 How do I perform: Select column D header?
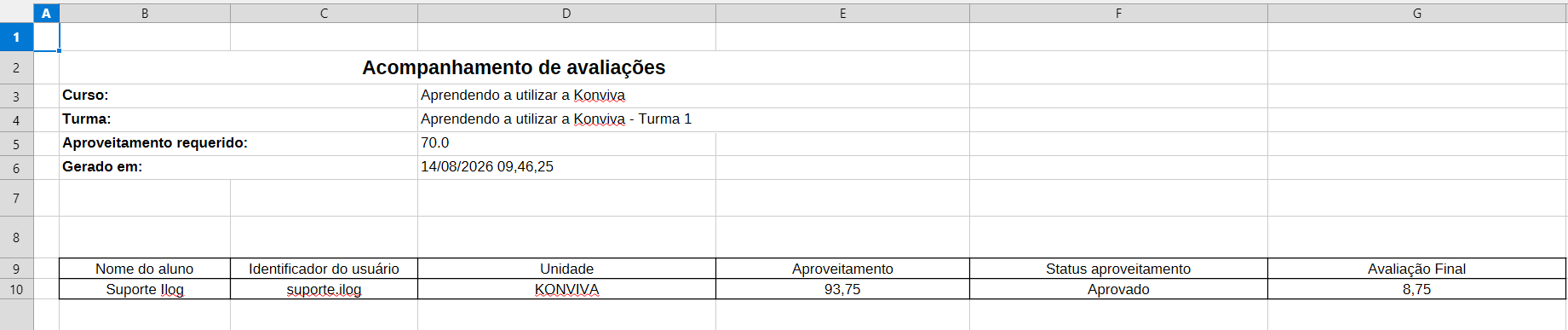coord(566,13)
